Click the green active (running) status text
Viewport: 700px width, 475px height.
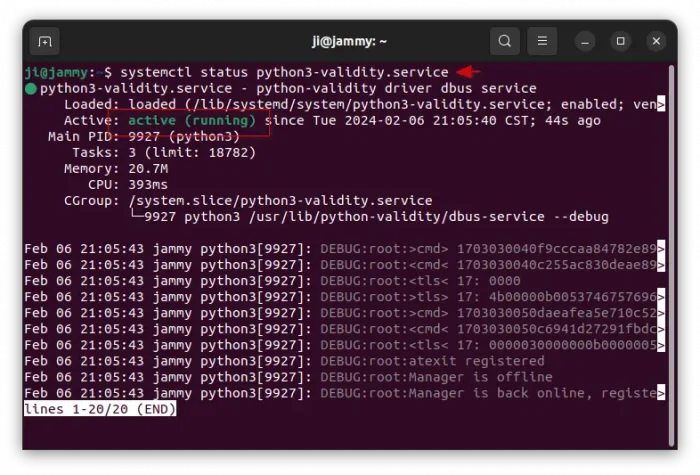coord(192,120)
